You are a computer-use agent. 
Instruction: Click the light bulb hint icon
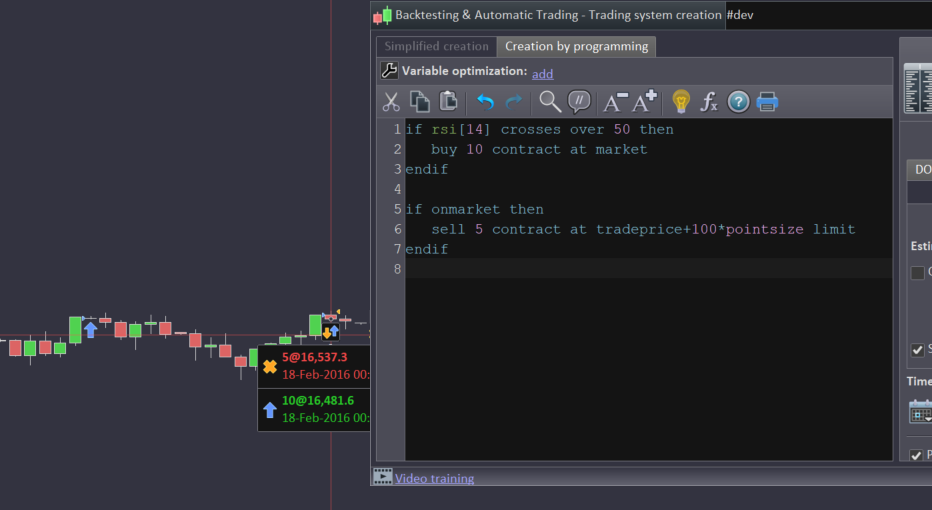tap(681, 101)
